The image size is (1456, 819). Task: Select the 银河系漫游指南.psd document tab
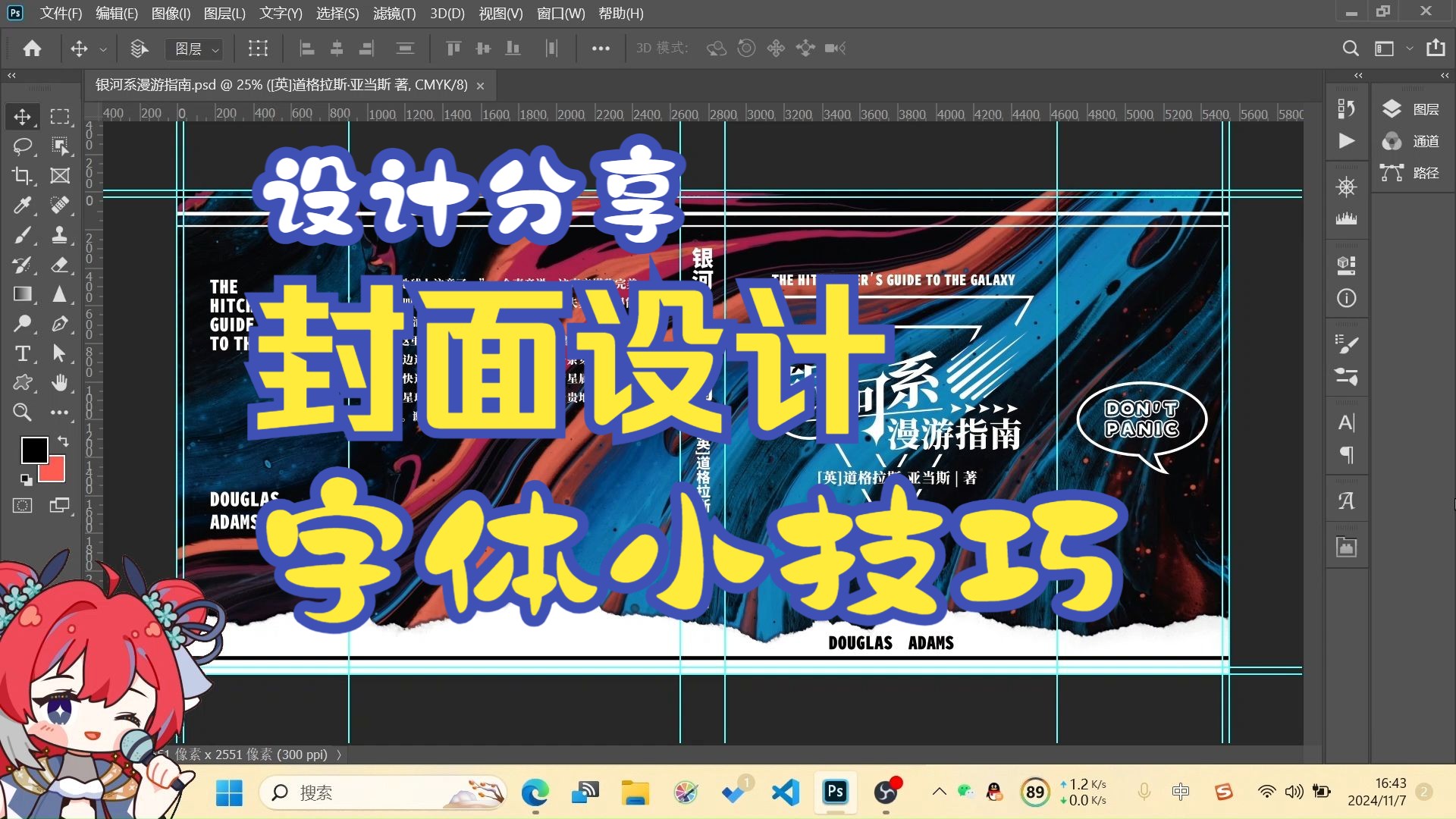[281, 85]
